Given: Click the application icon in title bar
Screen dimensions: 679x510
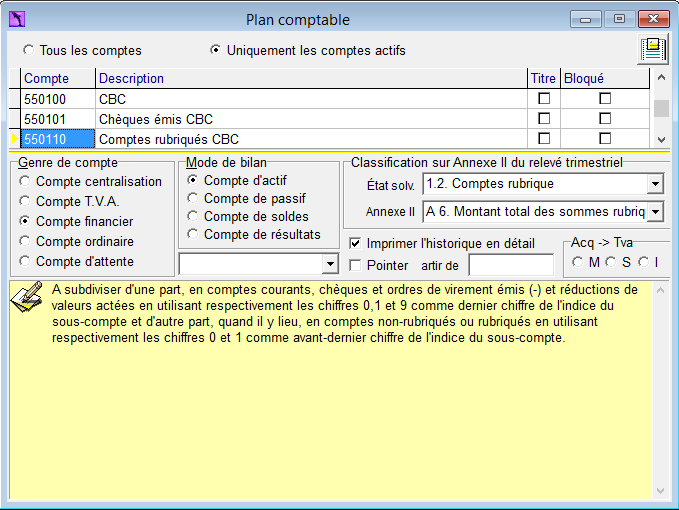Looking at the screenshot, I should click(17, 19).
